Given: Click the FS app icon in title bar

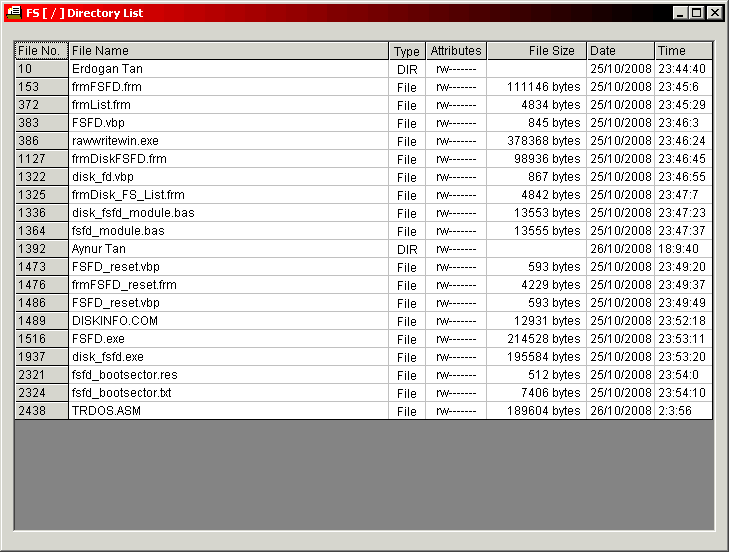Looking at the screenshot, I should tap(14, 13).
